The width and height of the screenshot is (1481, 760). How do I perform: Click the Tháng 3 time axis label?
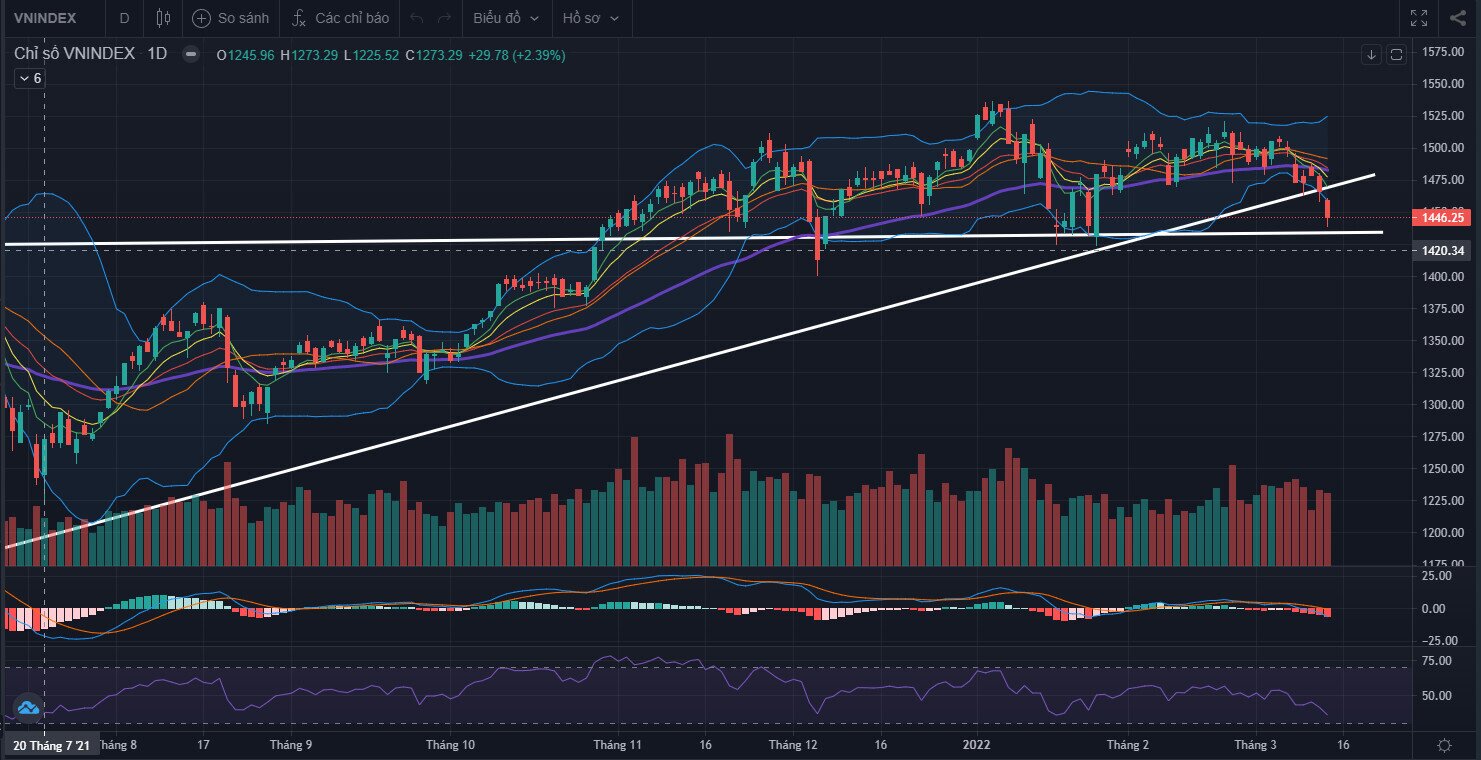click(x=1255, y=745)
